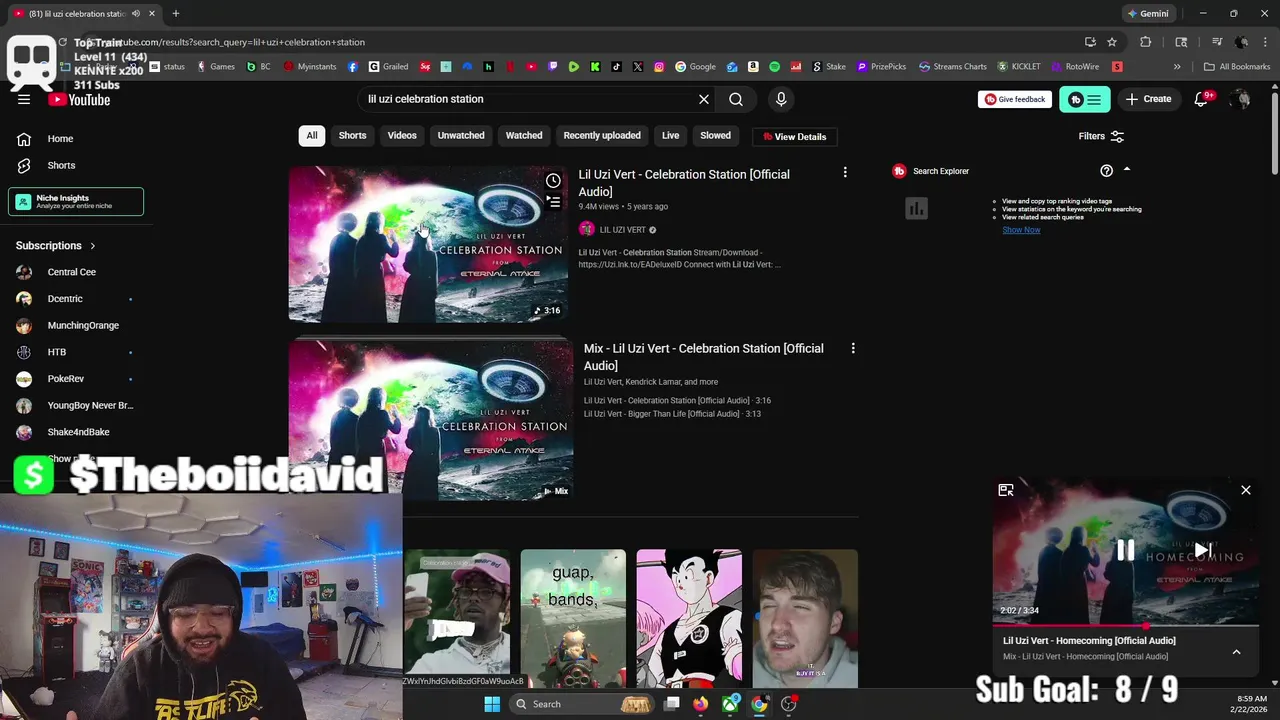Viewport: 1280px width, 720px height.
Task: Click inside the YouTube search field
Action: 527,99
